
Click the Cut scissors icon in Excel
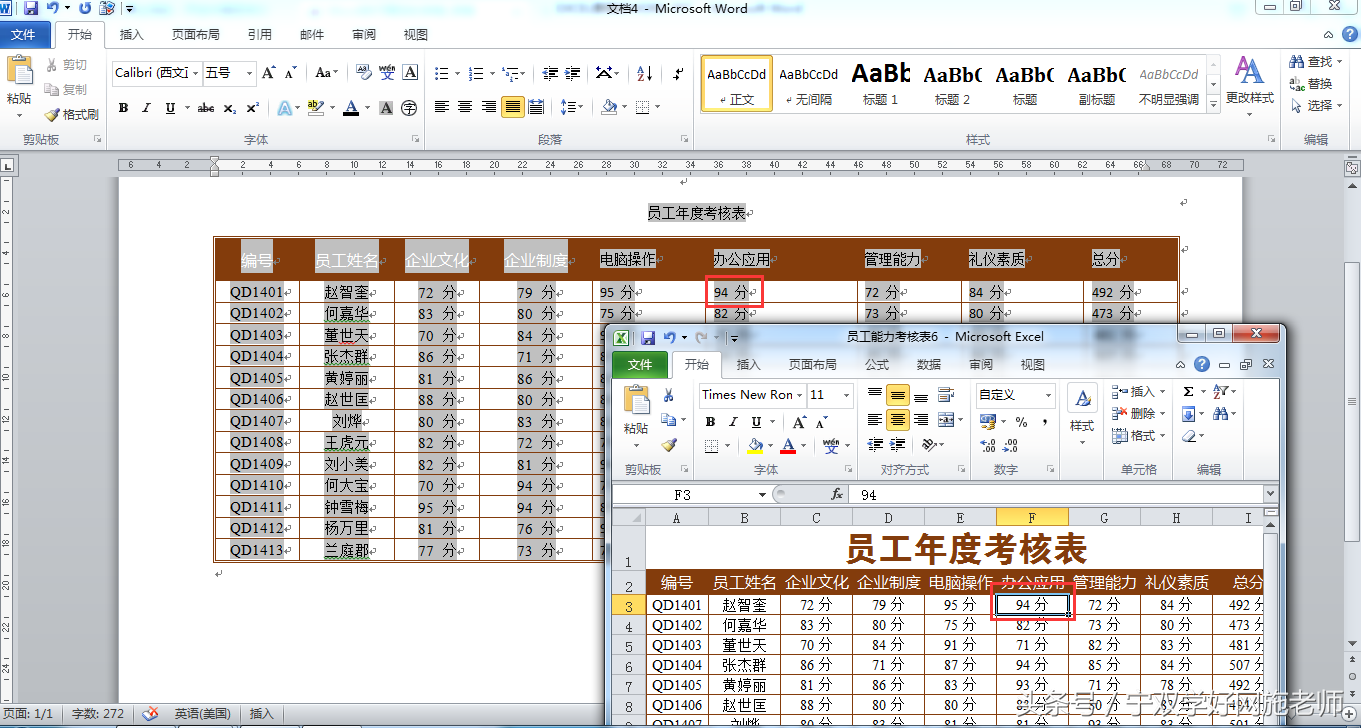(x=668, y=396)
